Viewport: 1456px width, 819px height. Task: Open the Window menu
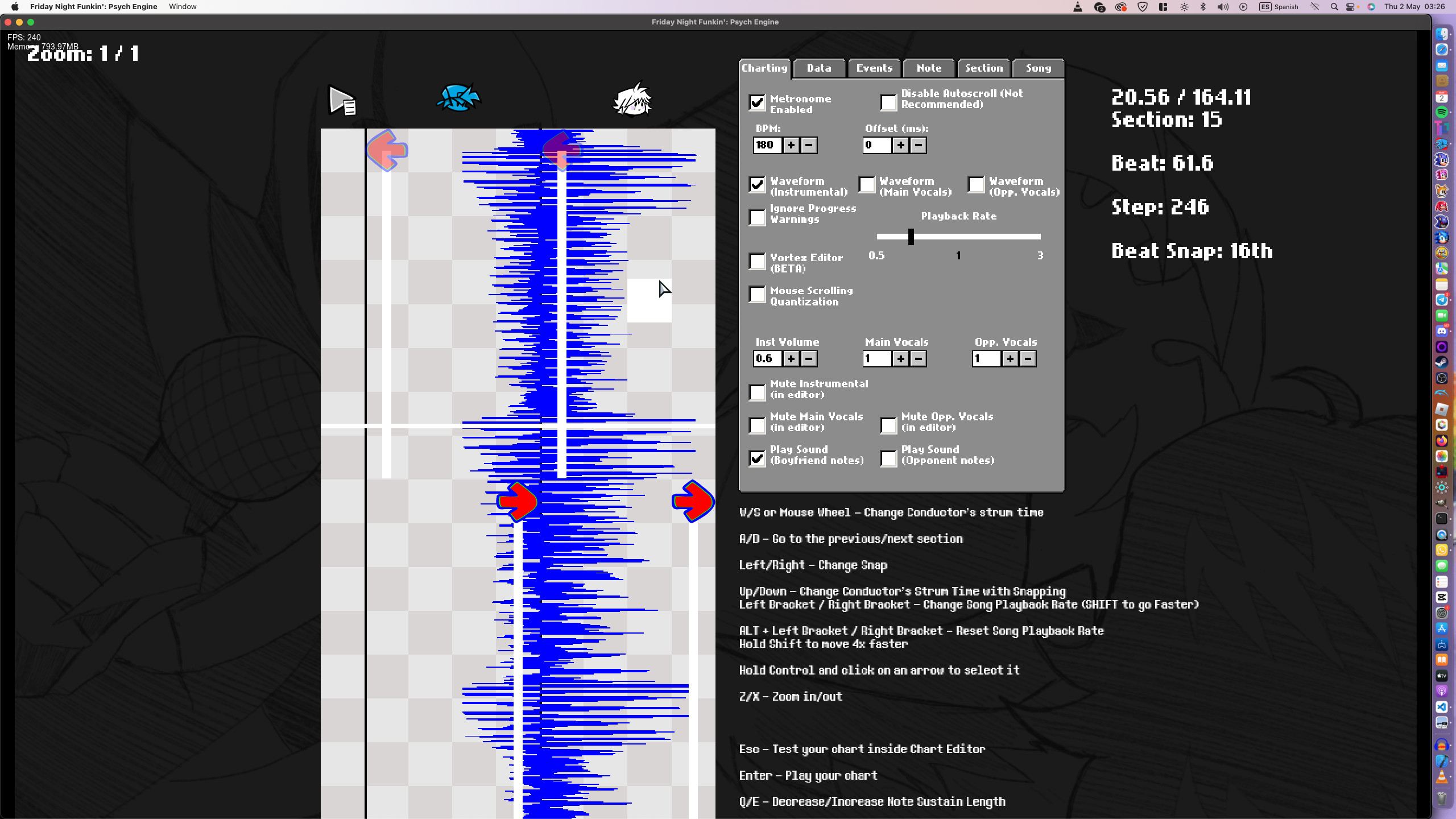pyautogui.click(x=183, y=7)
